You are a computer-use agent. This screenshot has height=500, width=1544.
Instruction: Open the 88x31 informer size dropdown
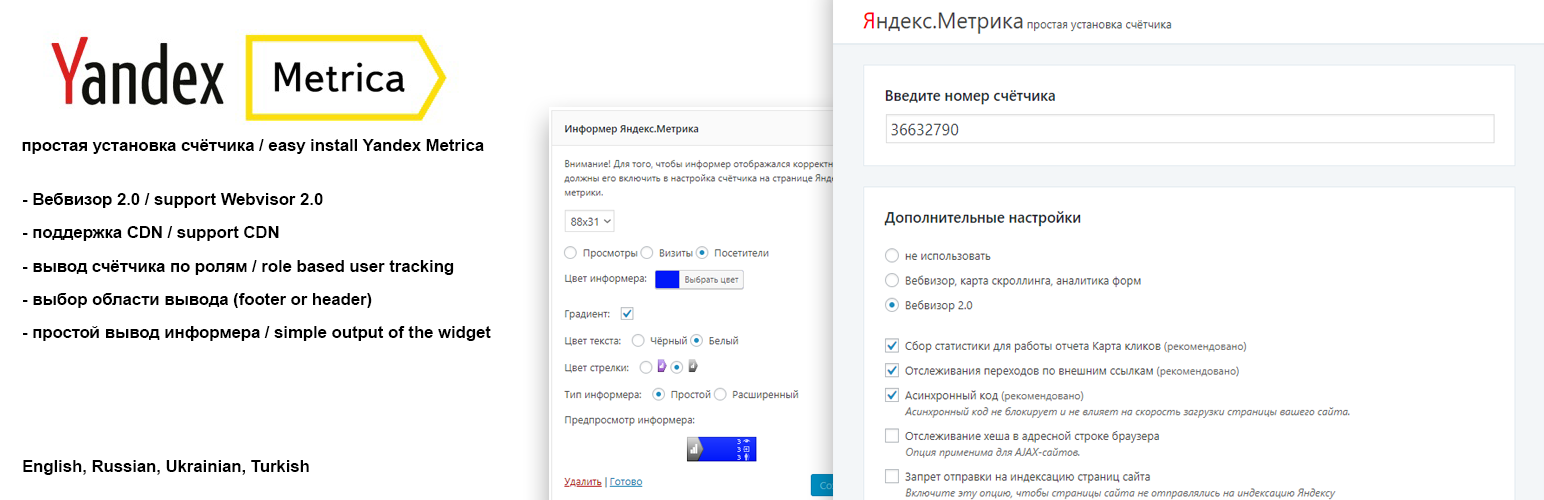click(x=590, y=222)
